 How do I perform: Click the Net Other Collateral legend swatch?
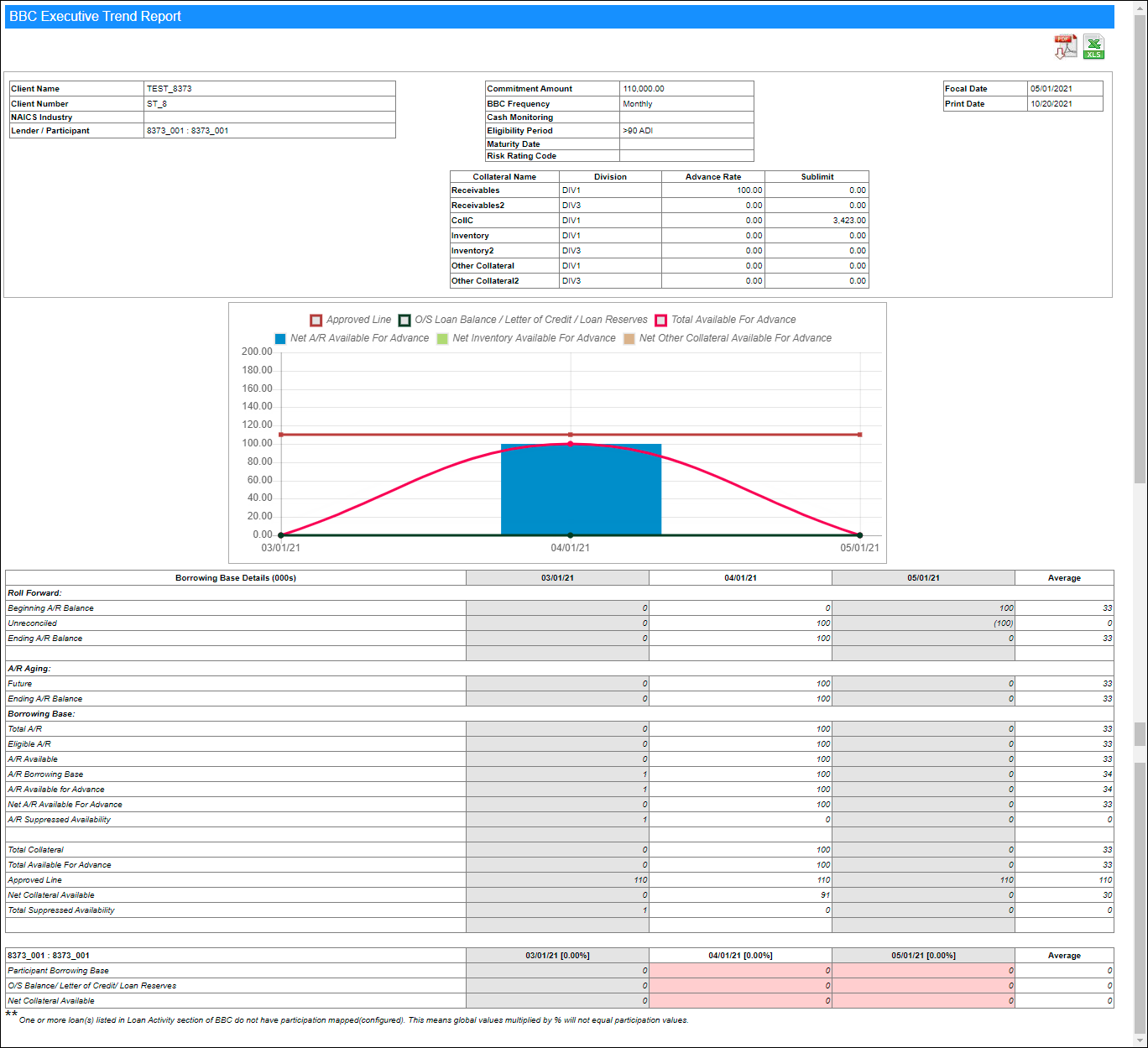[629, 339]
